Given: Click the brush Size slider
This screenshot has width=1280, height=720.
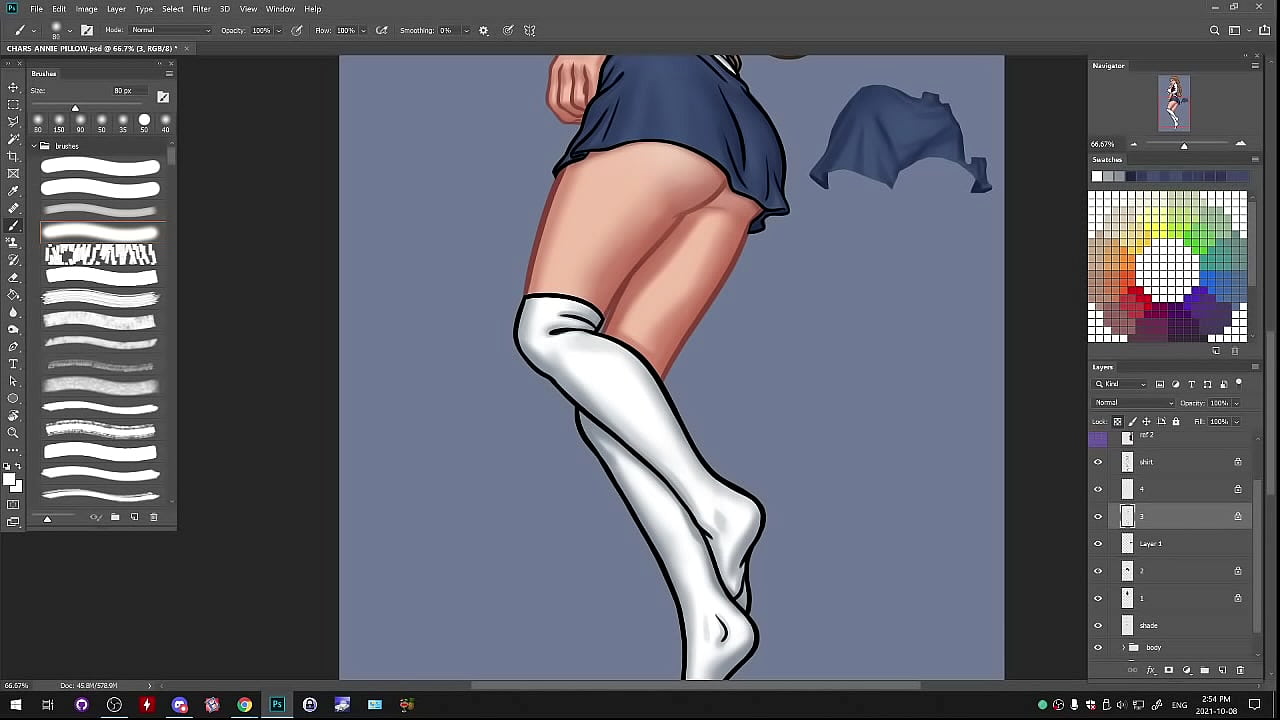Looking at the screenshot, I should click(x=75, y=108).
